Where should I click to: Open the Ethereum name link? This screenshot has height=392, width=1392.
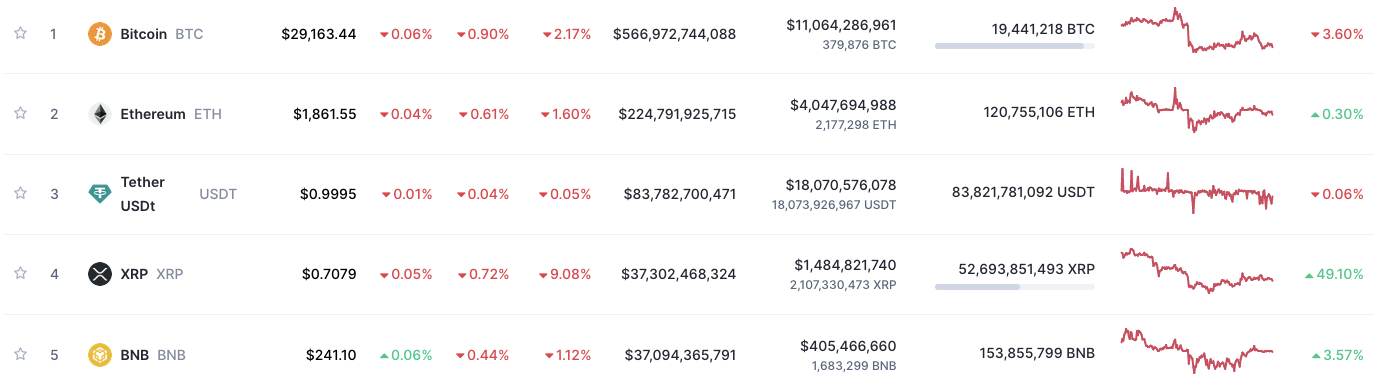coord(153,114)
